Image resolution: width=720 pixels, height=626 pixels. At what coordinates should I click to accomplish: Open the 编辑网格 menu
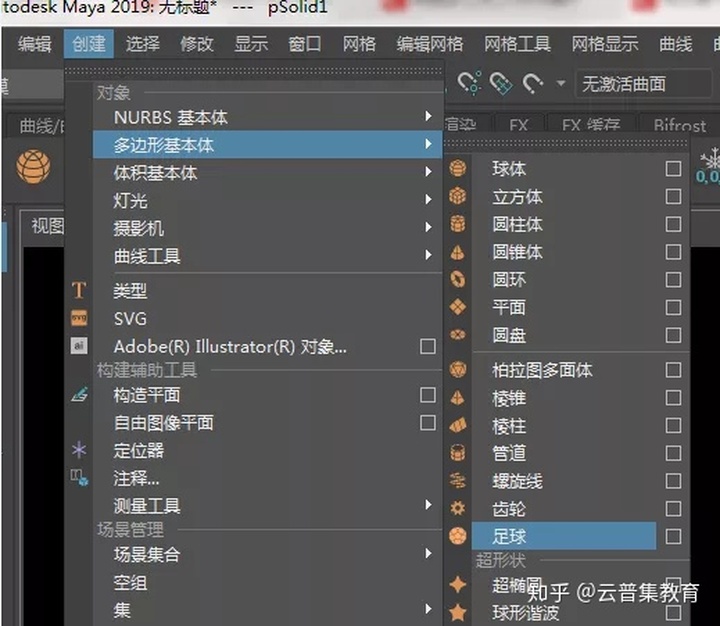point(430,44)
